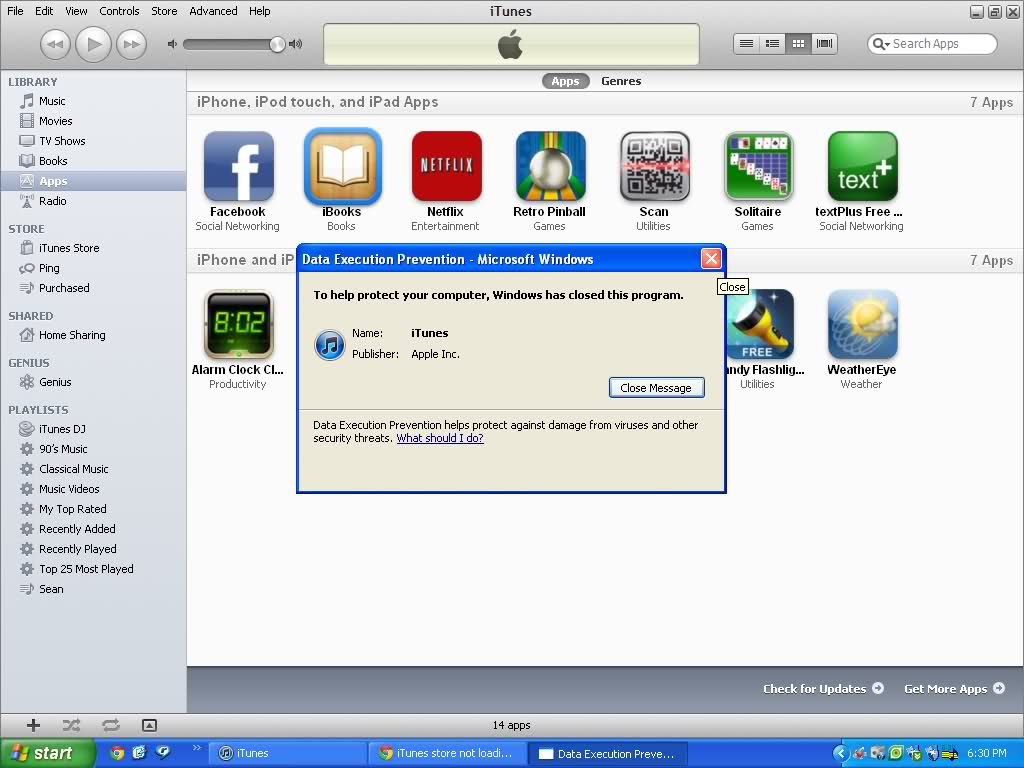Open the 90's Music playlist
This screenshot has height=768, width=1024.
tap(63, 449)
